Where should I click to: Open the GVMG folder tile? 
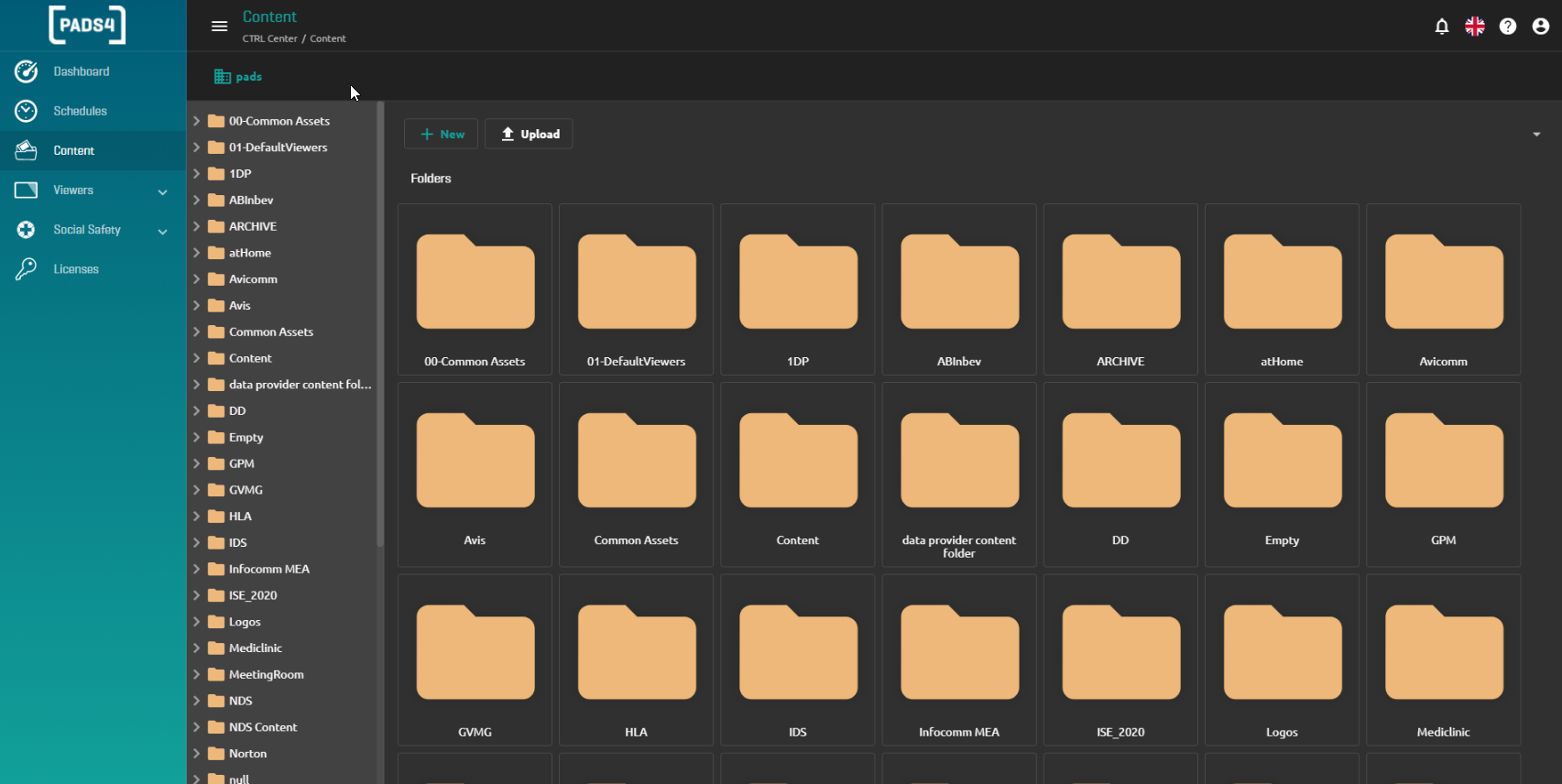[475, 660]
